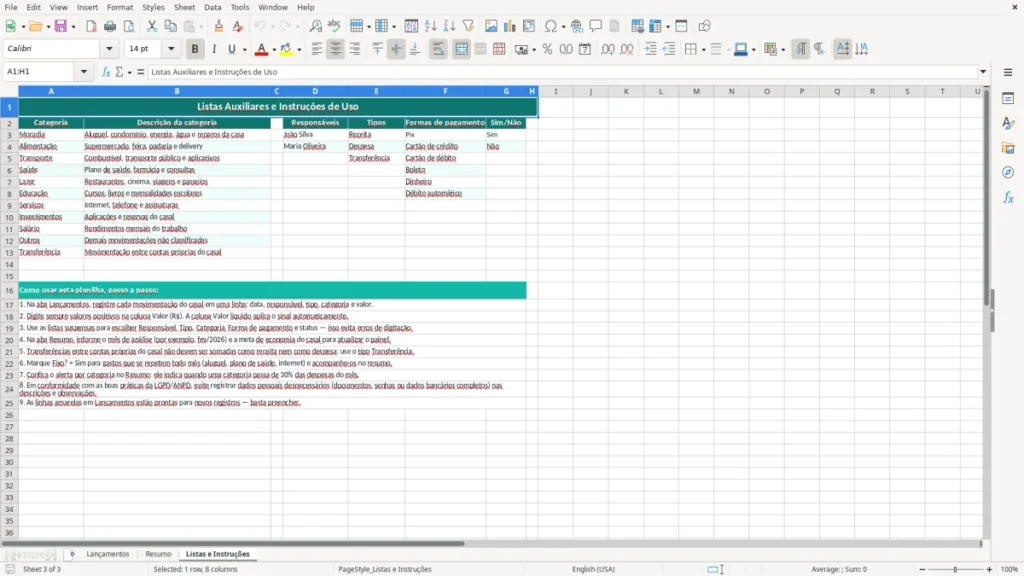Insert hyperlink icon
Viewport: 1024px width, 576px height.
point(577,26)
